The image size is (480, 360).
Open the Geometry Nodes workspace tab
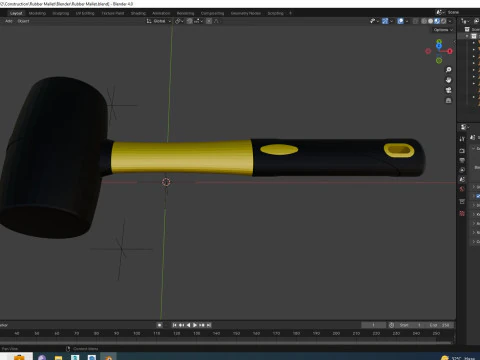[246, 13]
